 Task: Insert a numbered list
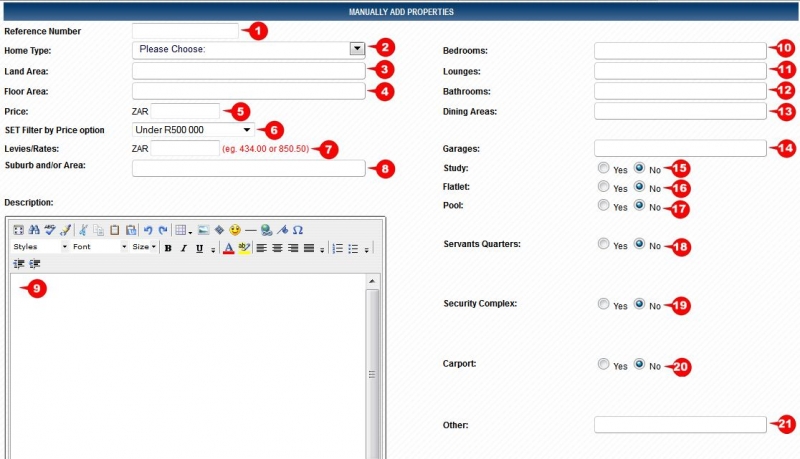click(337, 248)
